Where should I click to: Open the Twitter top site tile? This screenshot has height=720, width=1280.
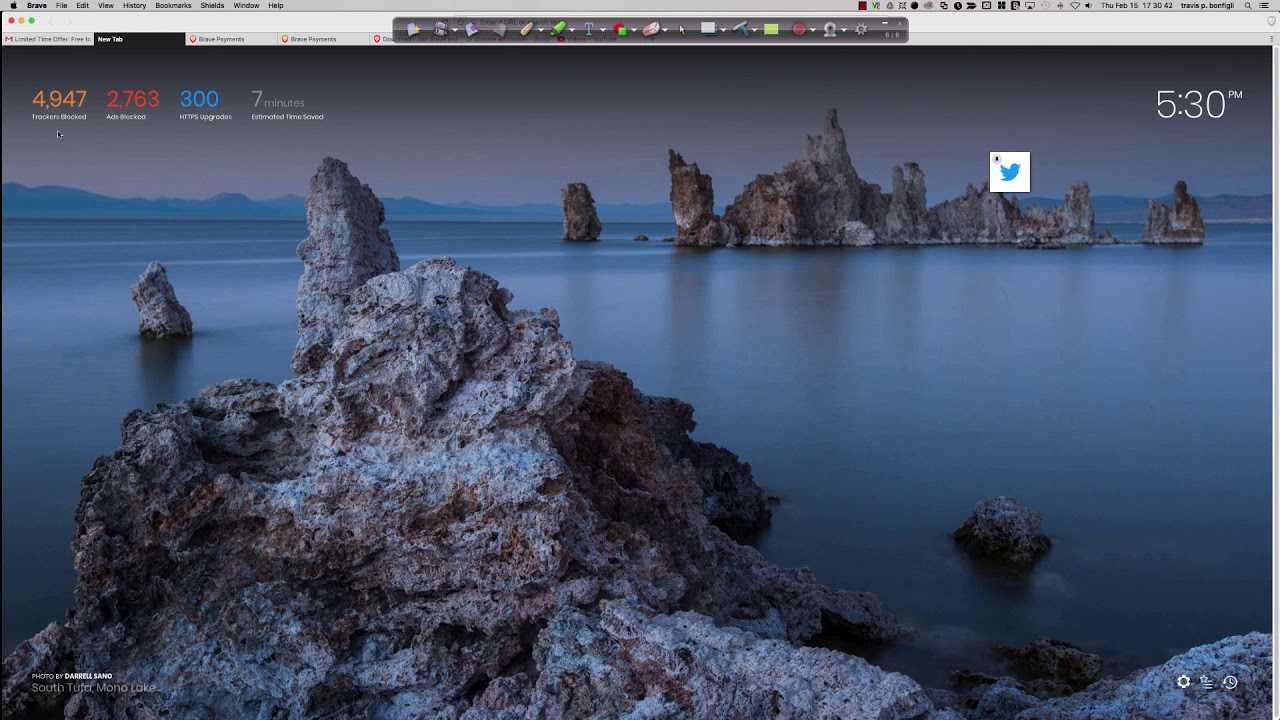pyautogui.click(x=1009, y=172)
